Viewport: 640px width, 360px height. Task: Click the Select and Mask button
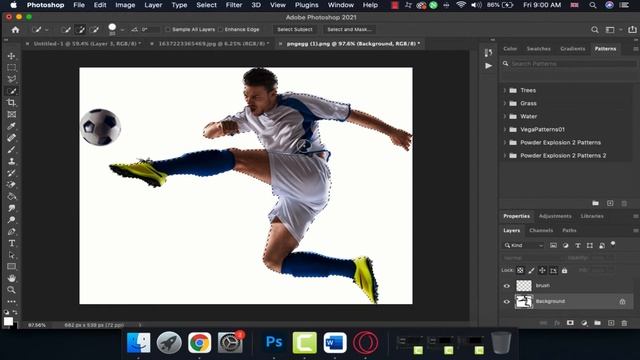tap(349, 29)
